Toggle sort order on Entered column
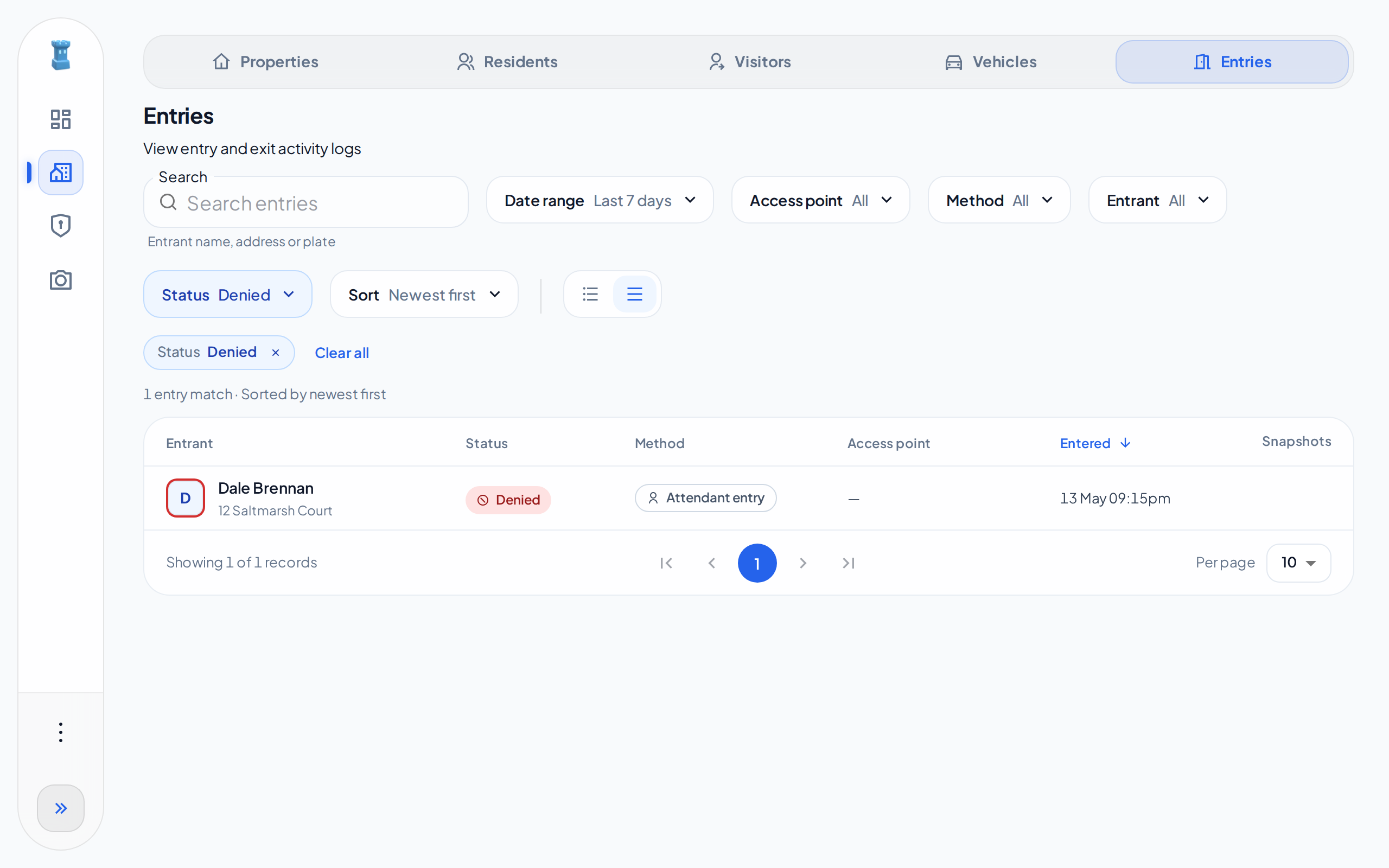The height and width of the screenshot is (868, 1389). click(x=1095, y=443)
